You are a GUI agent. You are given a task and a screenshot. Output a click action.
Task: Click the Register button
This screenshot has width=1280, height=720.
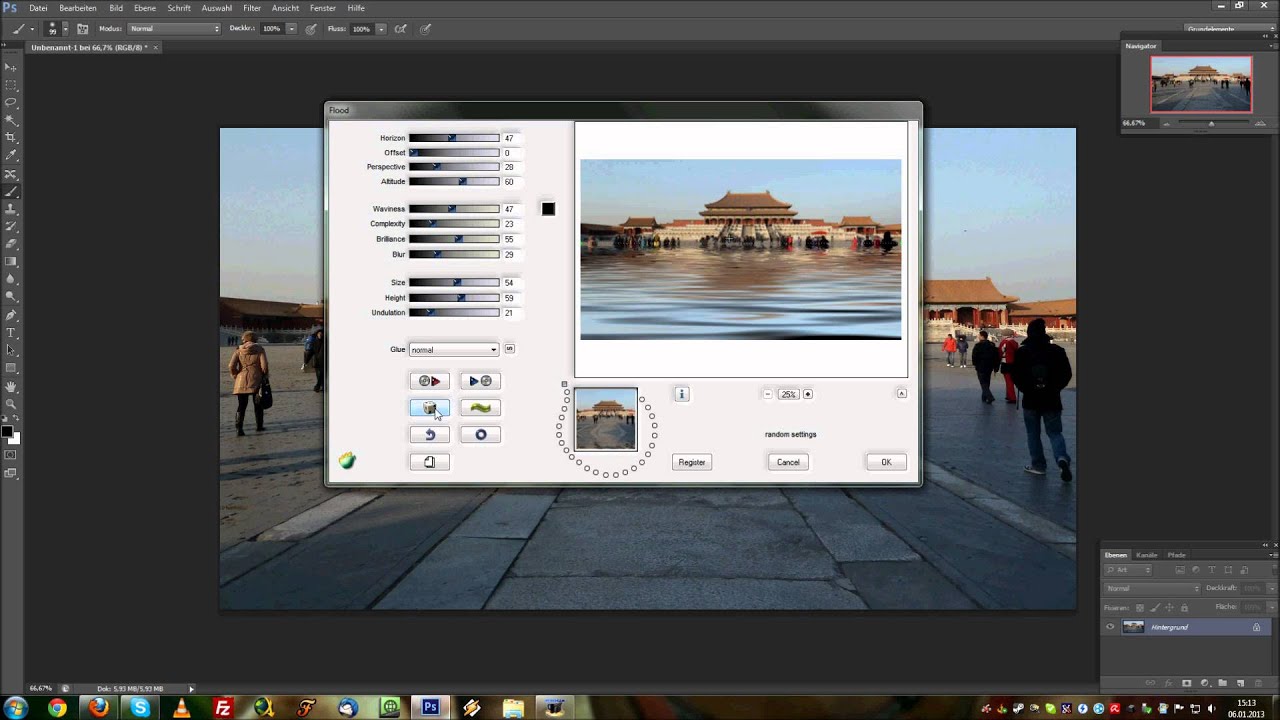(692, 462)
